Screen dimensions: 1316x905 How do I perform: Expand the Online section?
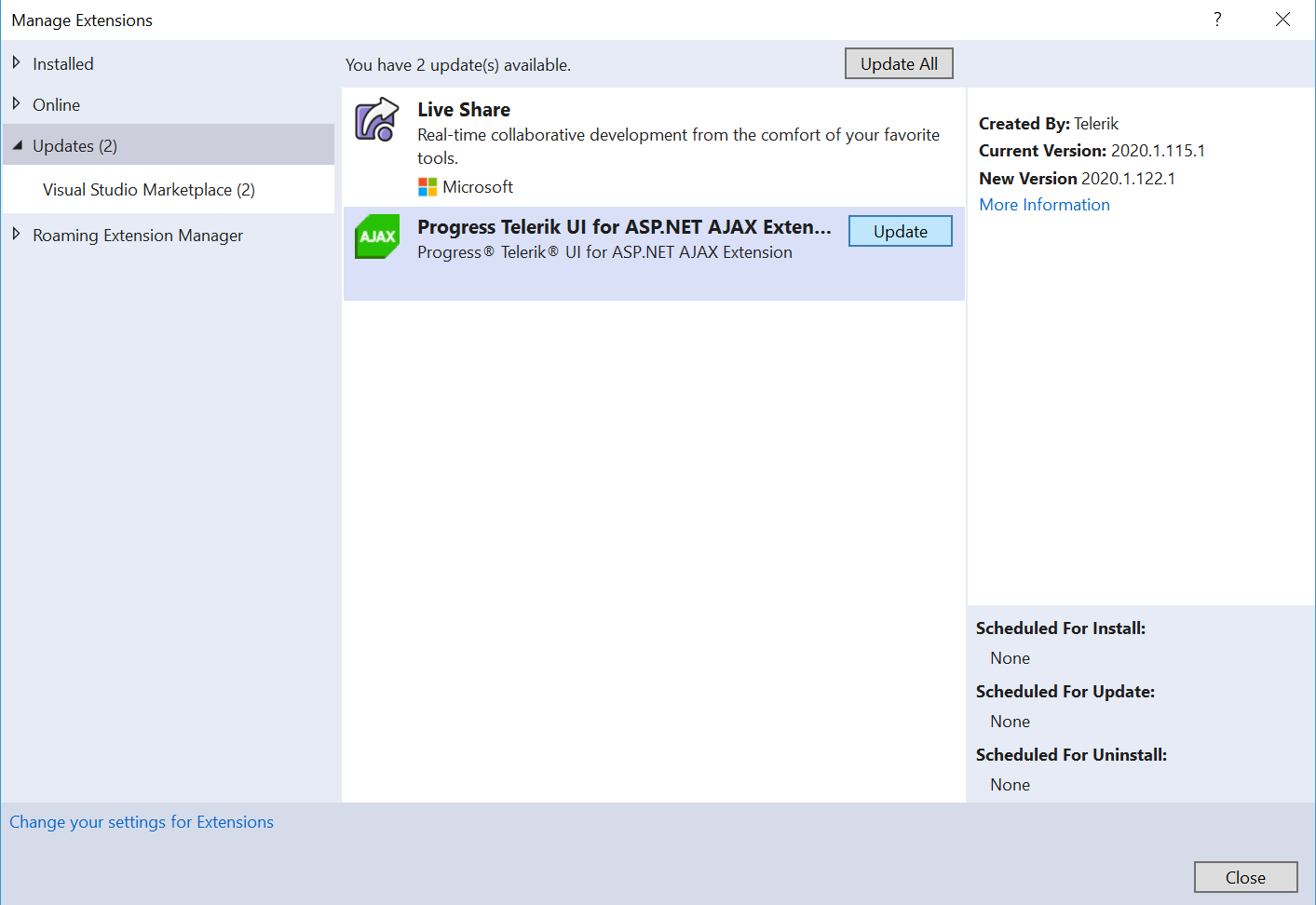[56, 104]
